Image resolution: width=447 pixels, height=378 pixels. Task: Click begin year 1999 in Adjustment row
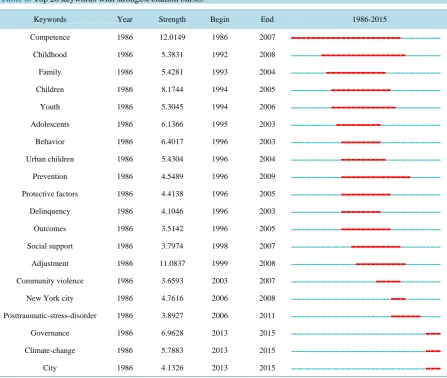[220, 263]
